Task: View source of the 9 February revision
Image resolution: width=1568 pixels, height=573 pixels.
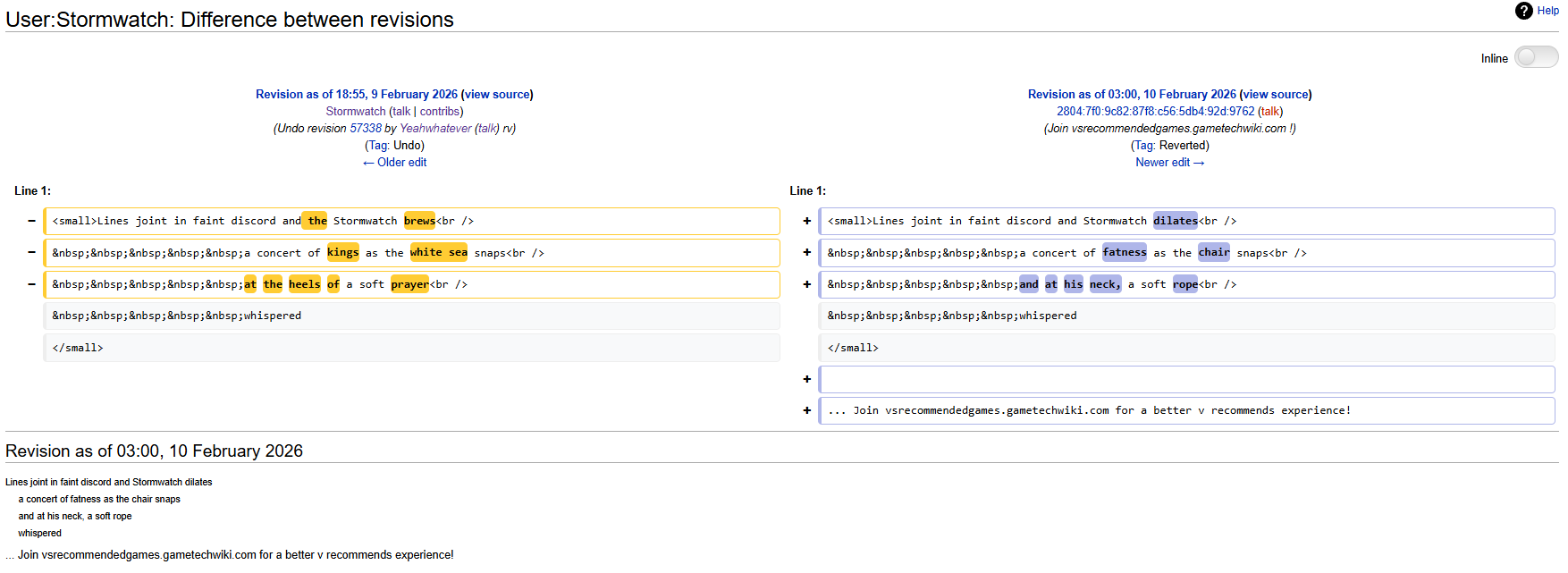Action: tap(497, 94)
